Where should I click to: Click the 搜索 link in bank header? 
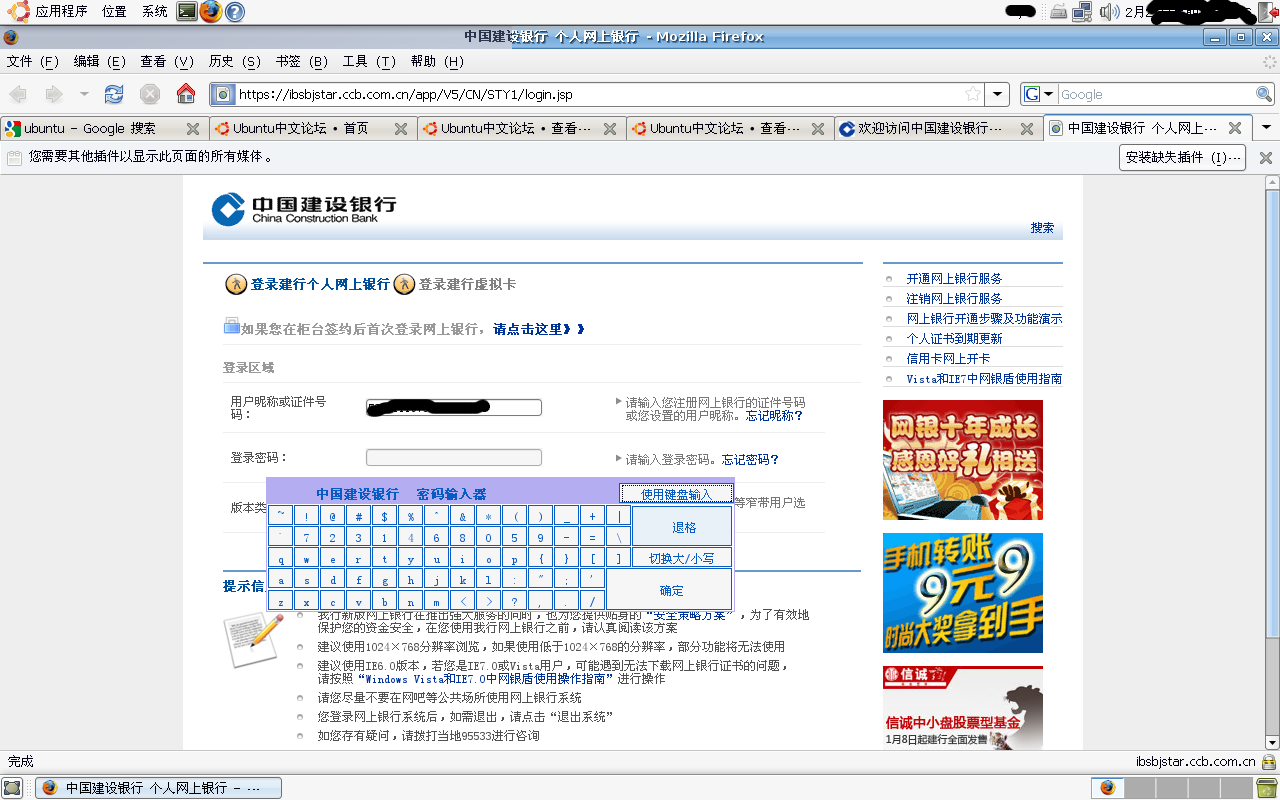[1042, 227]
